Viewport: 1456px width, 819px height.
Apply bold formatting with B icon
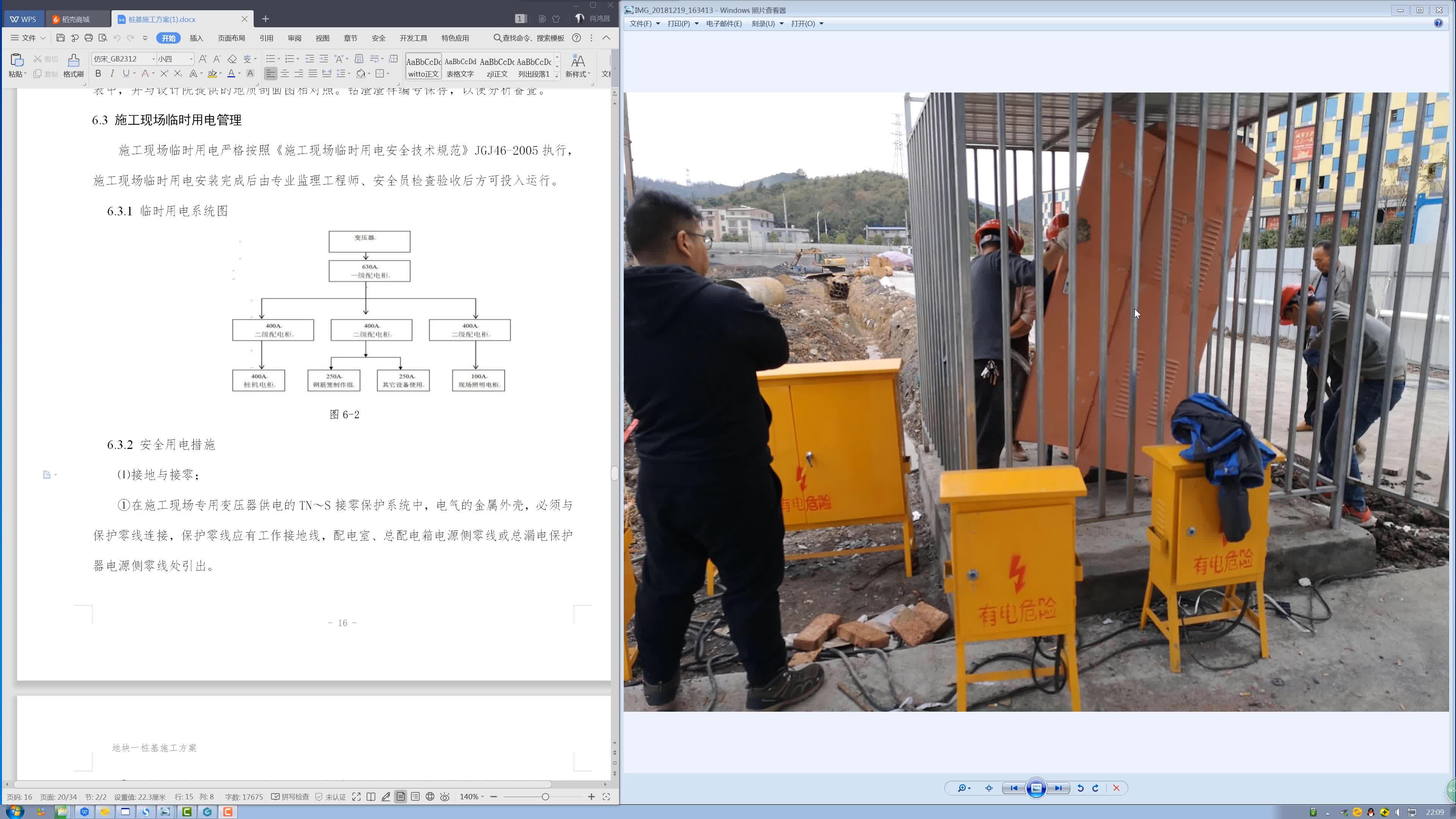tap(98, 74)
